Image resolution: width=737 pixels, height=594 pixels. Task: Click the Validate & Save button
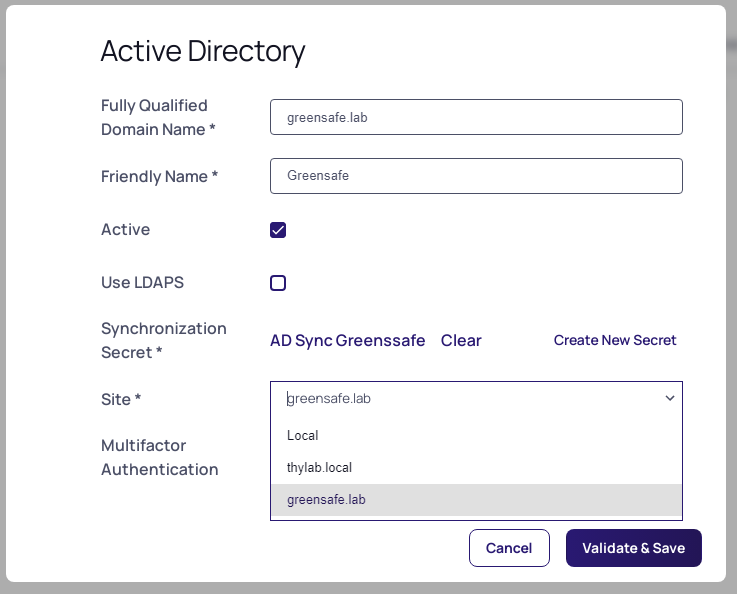633,548
